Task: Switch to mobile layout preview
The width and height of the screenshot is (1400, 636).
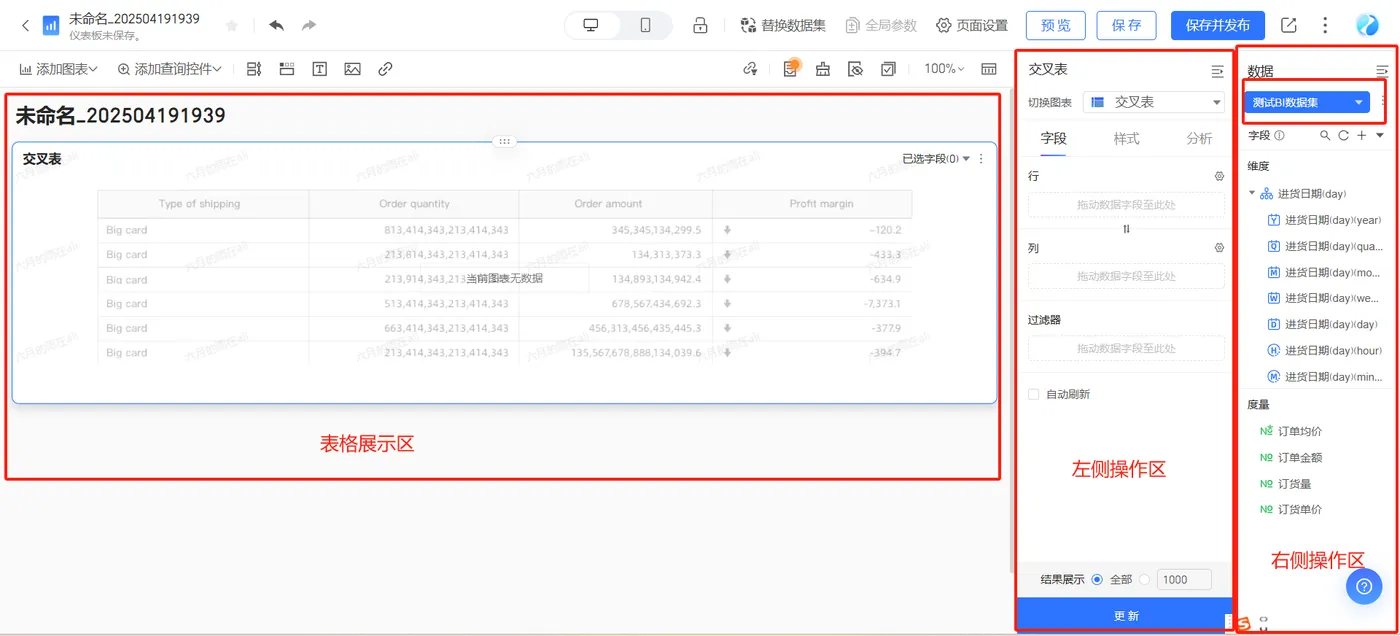Action: coord(645,25)
